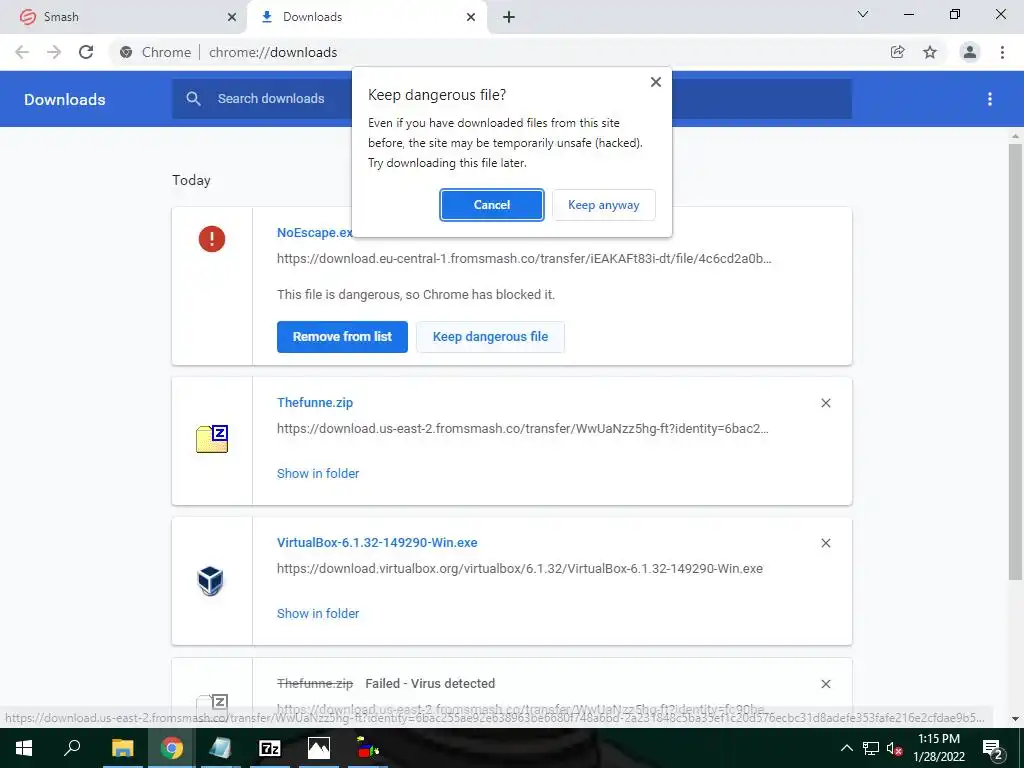This screenshot has height=768, width=1024.
Task: Open the Photos app in taskbar
Action: (319, 747)
